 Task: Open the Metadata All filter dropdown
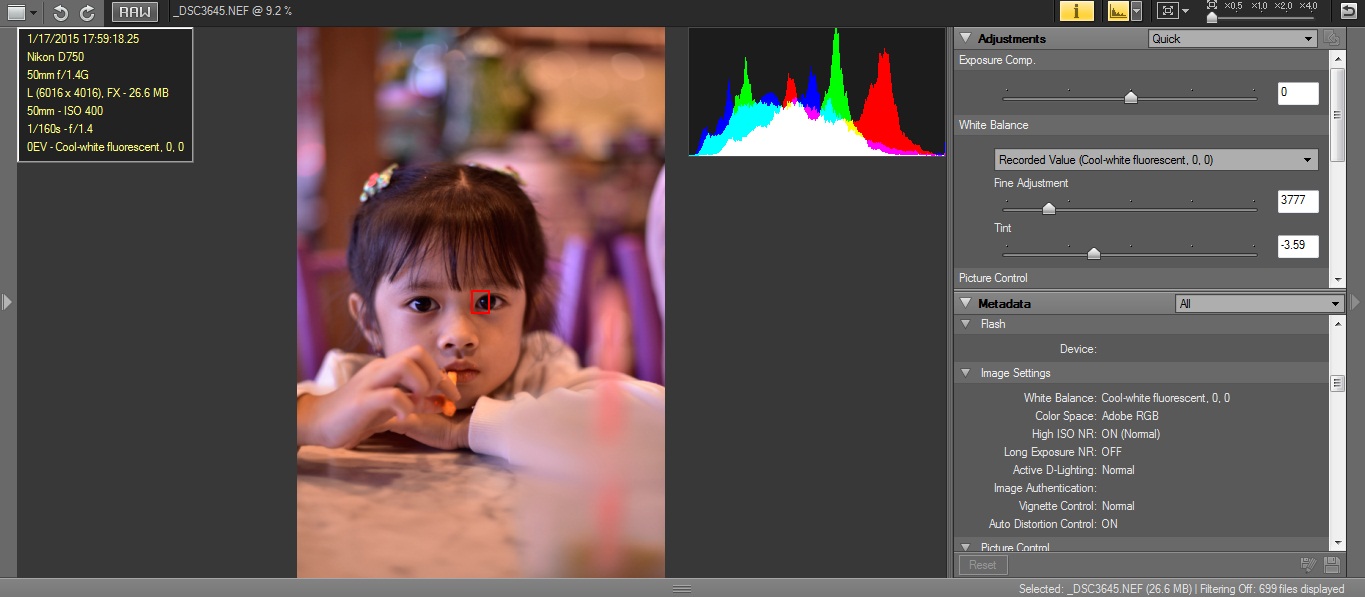point(1259,304)
